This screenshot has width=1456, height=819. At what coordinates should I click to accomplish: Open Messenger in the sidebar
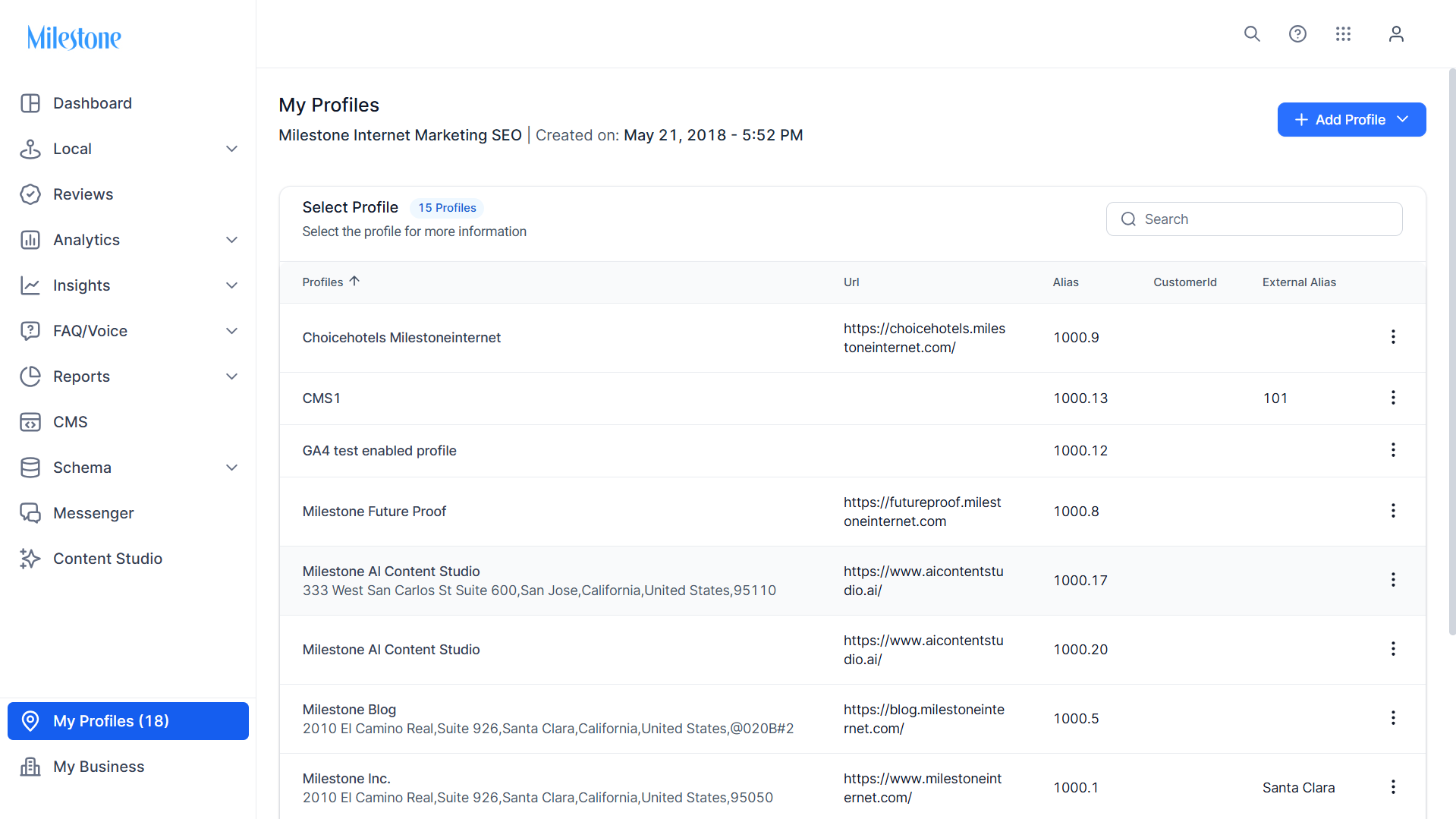pos(93,513)
